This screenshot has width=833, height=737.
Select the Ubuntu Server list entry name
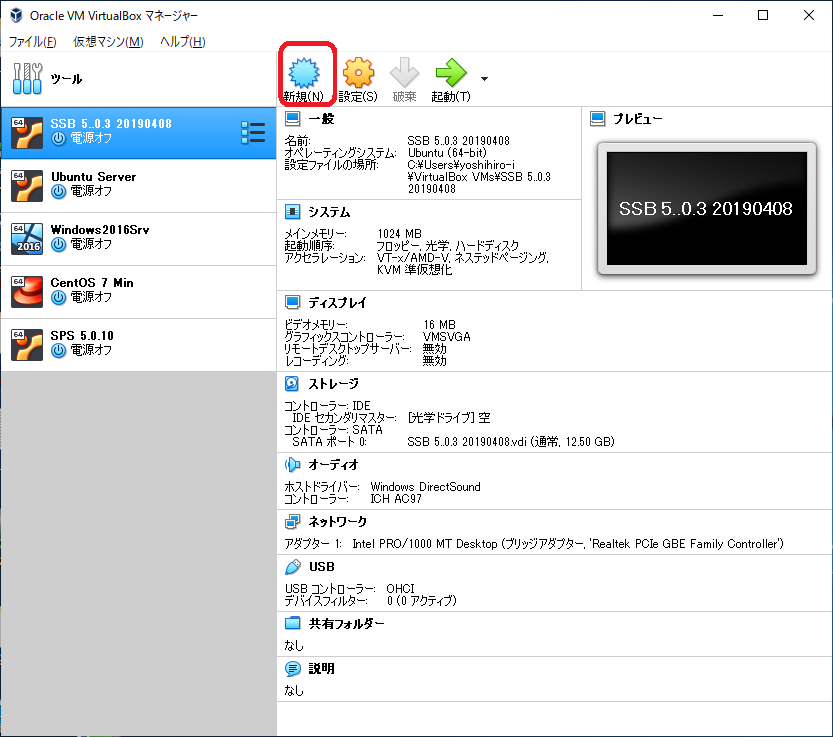tap(94, 176)
